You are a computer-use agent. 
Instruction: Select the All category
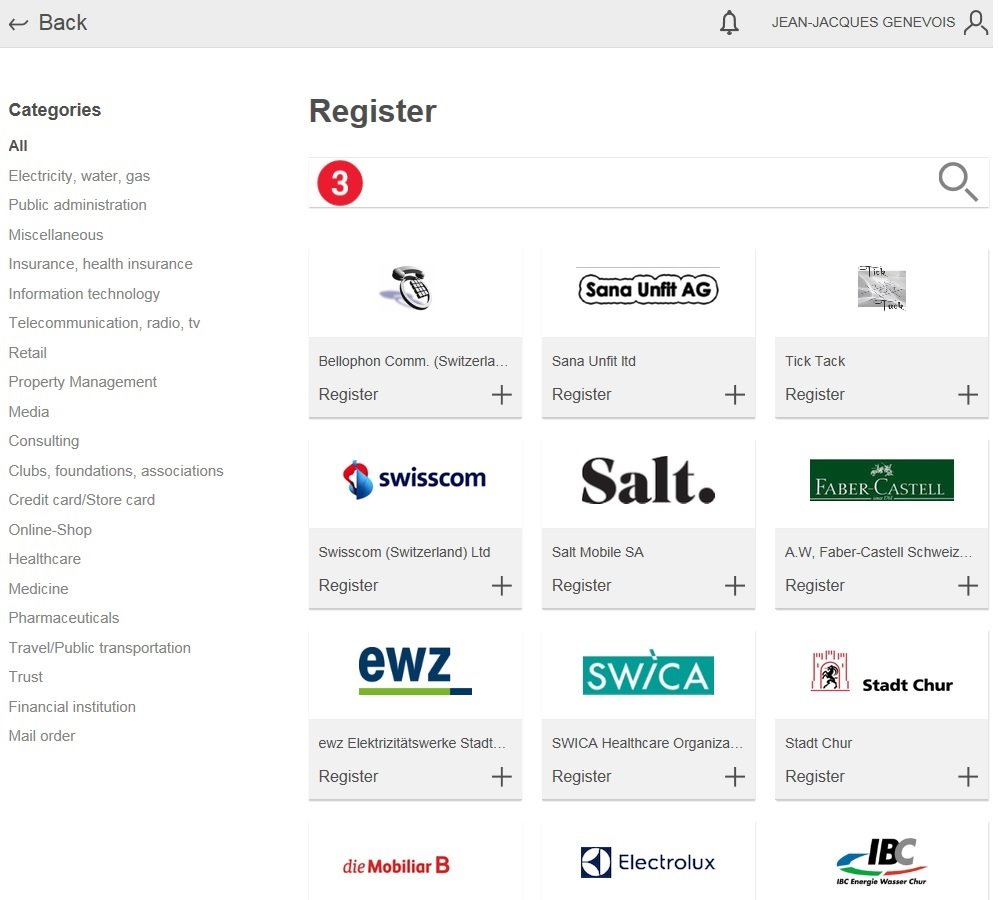[18, 146]
